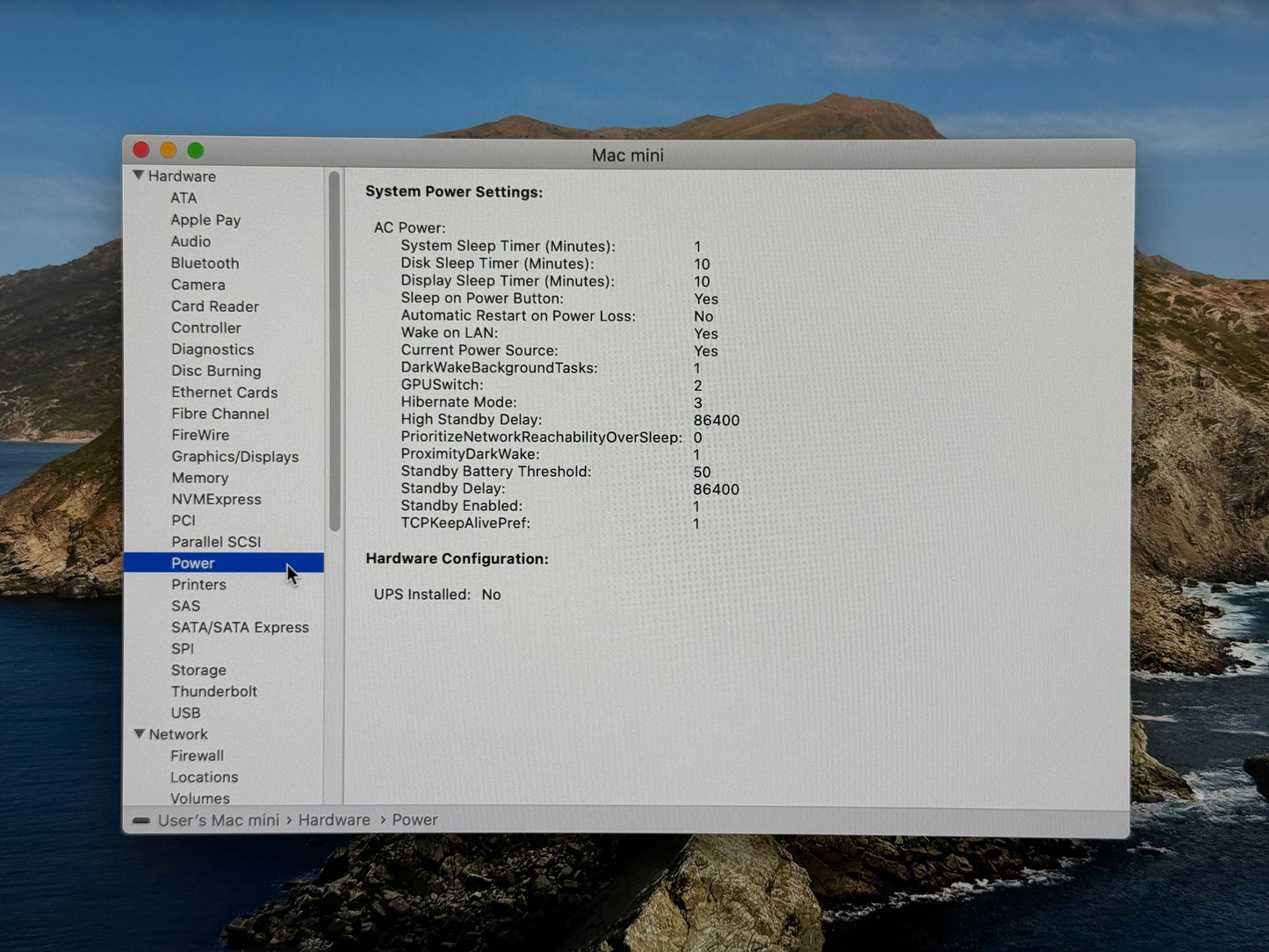Select Ethernet Cards in sidebar
The image size is (1269, 952).
point(224,393)
